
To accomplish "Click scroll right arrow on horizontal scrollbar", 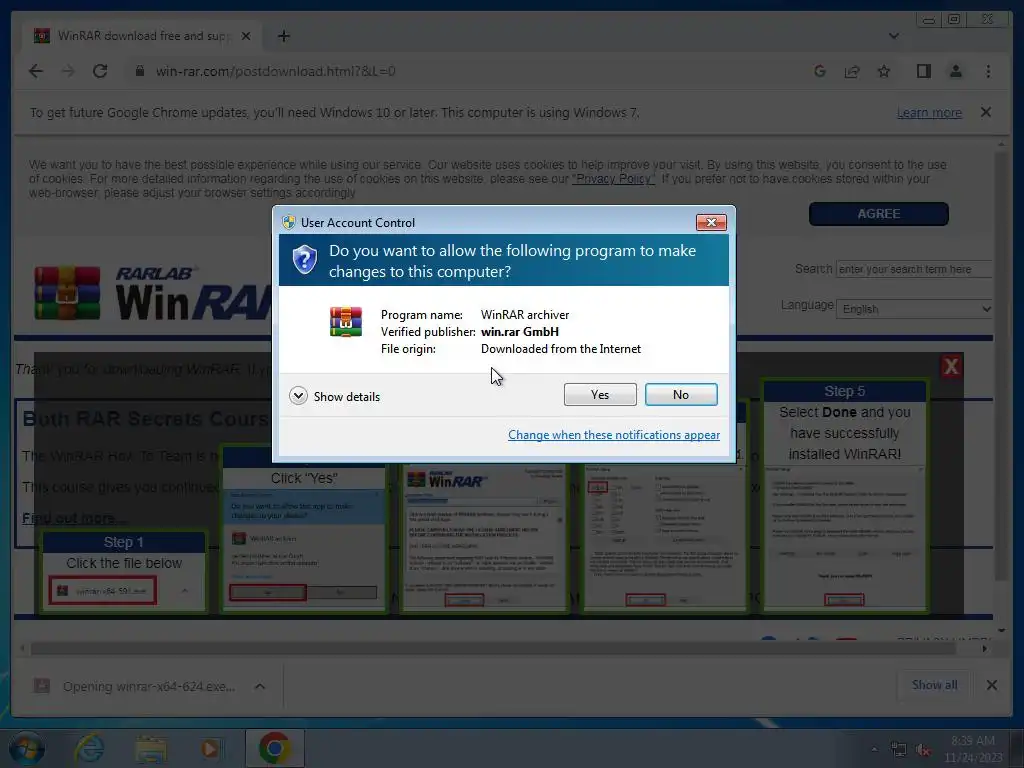I will click(984, 648).
